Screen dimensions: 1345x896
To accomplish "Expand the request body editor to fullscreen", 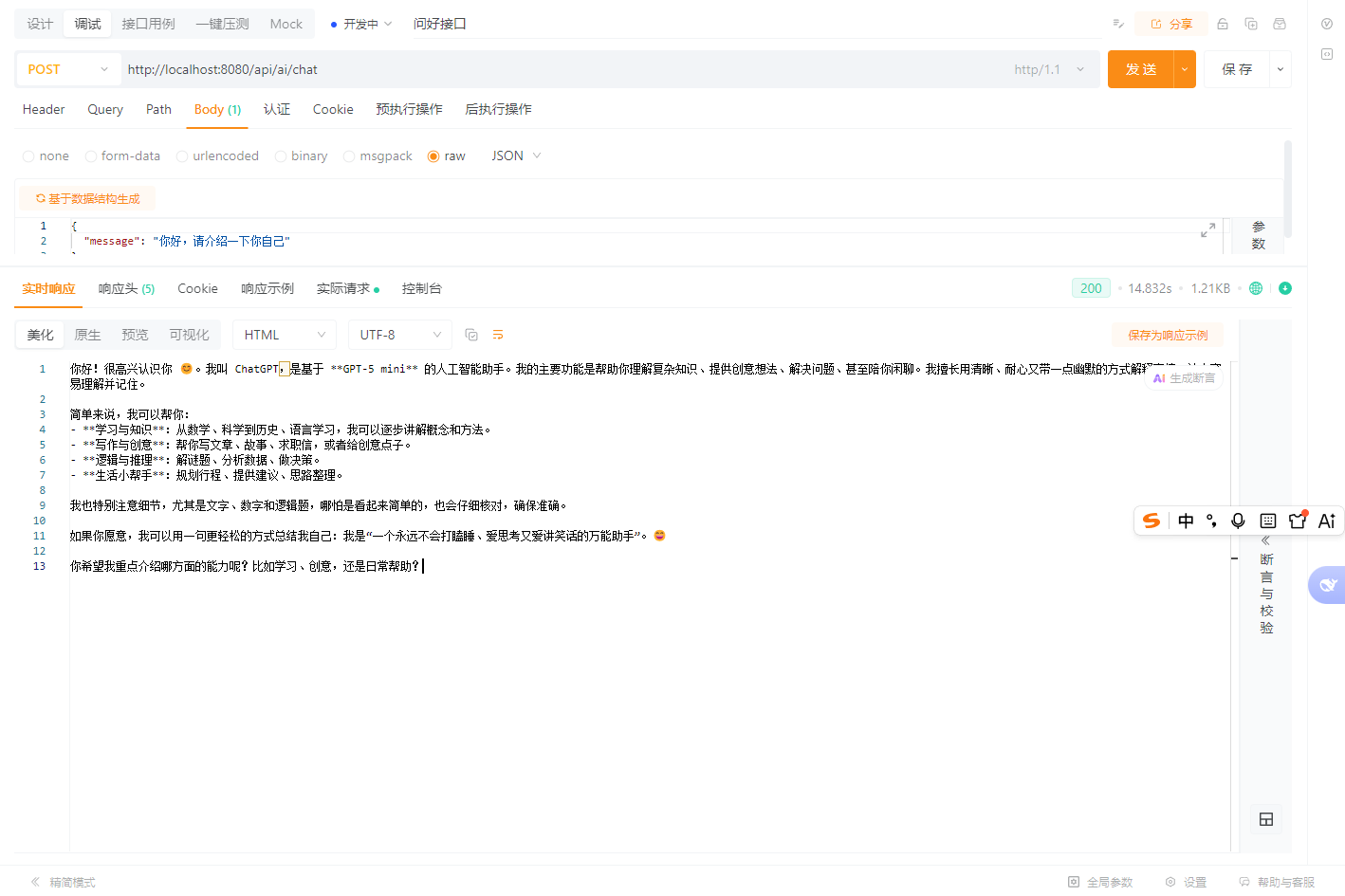I will point(1207,230).
